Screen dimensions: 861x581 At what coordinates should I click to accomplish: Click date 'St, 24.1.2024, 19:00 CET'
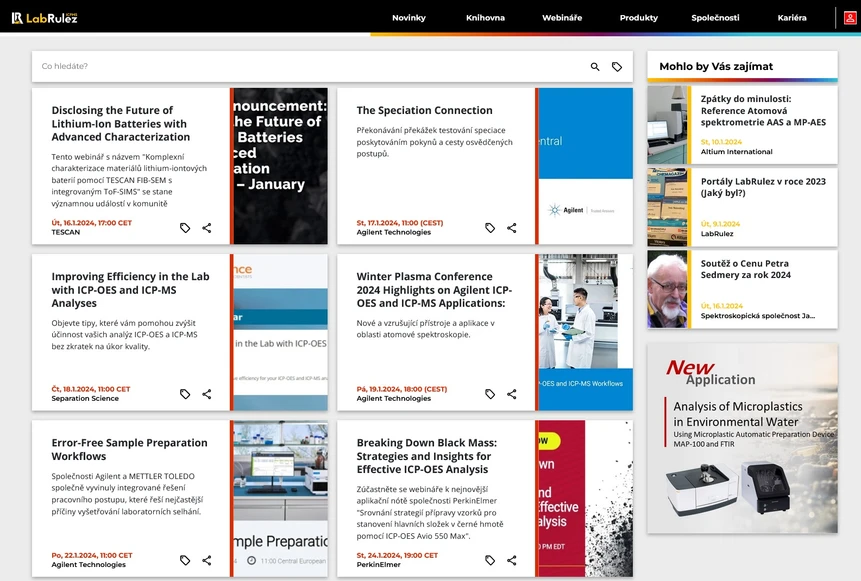tap(397, 555)
